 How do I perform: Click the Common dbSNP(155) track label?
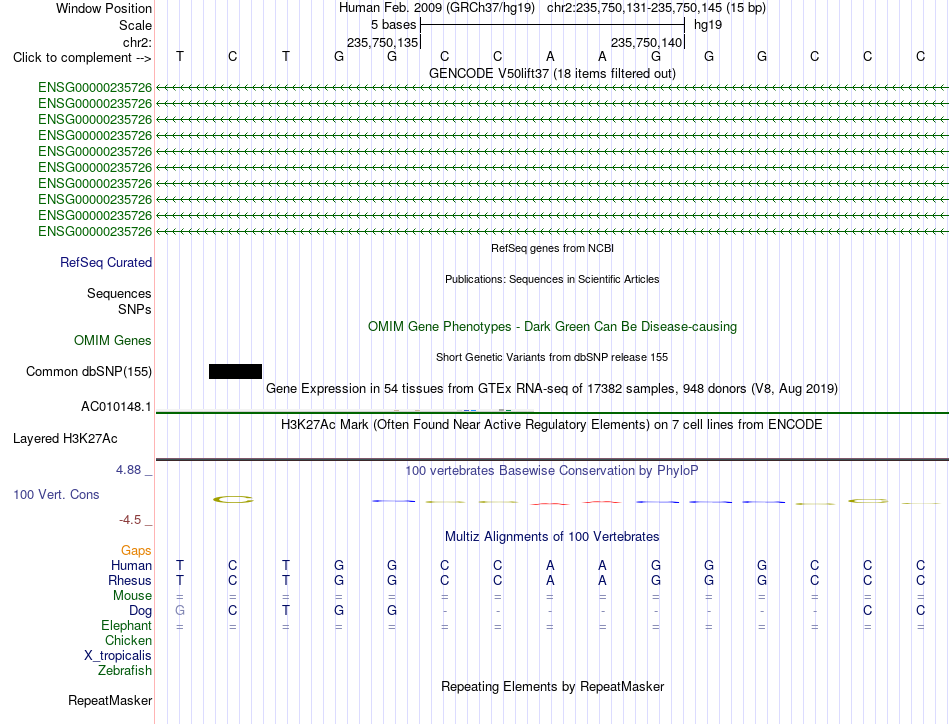coord(89,371)
